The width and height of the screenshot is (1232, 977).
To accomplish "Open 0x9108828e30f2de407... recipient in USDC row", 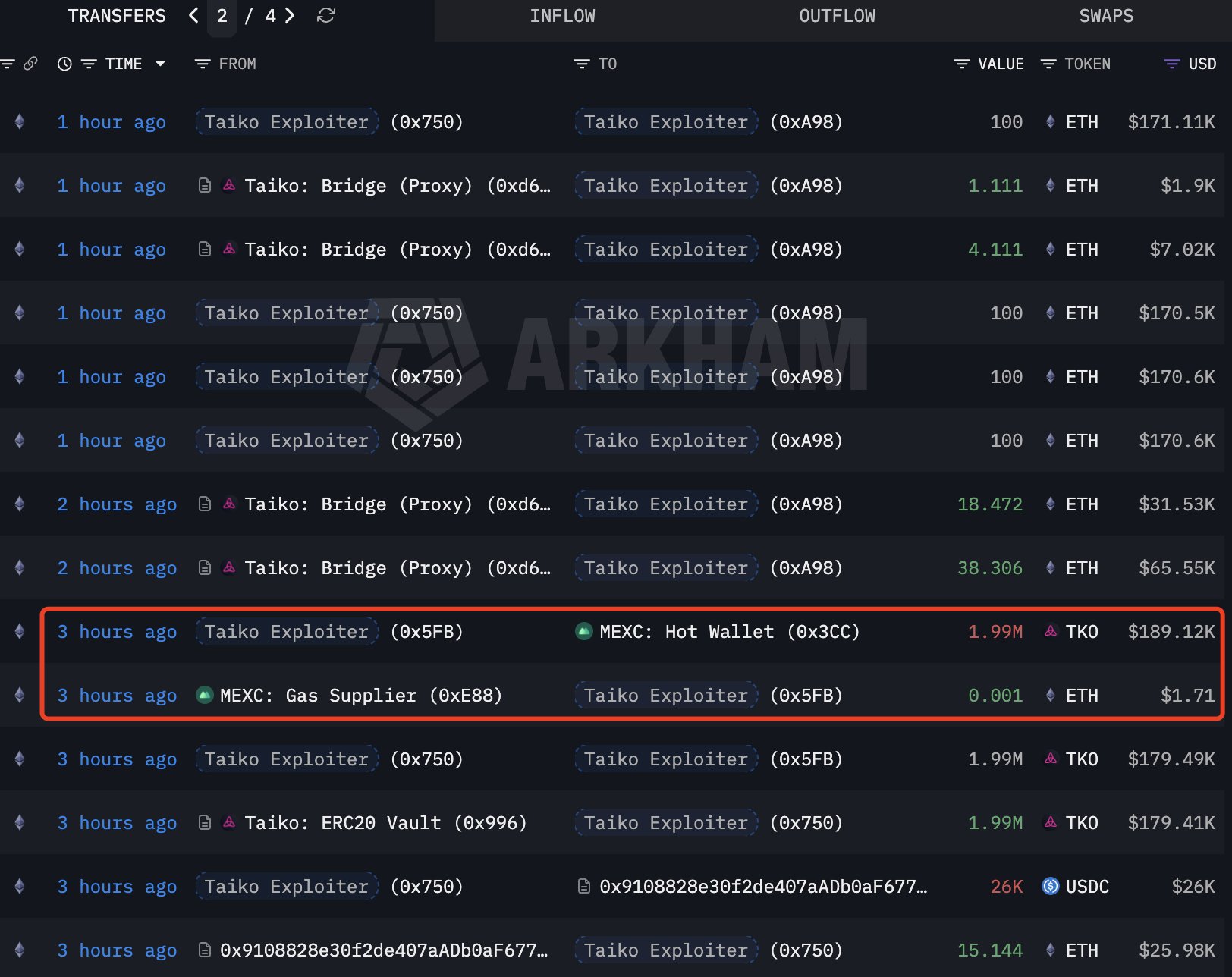I will point(763,887).
